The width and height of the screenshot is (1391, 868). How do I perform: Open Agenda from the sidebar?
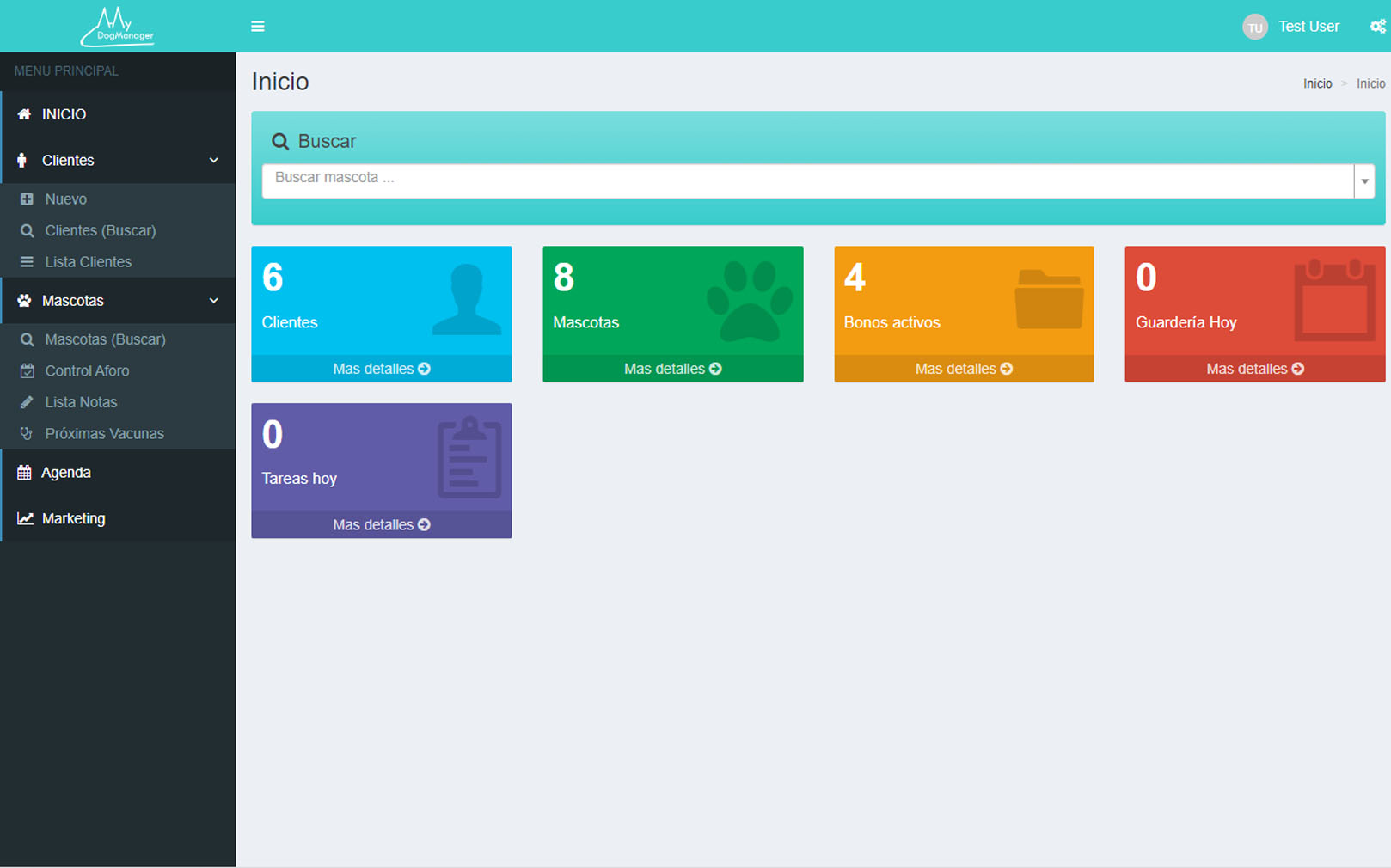(66, 473)
